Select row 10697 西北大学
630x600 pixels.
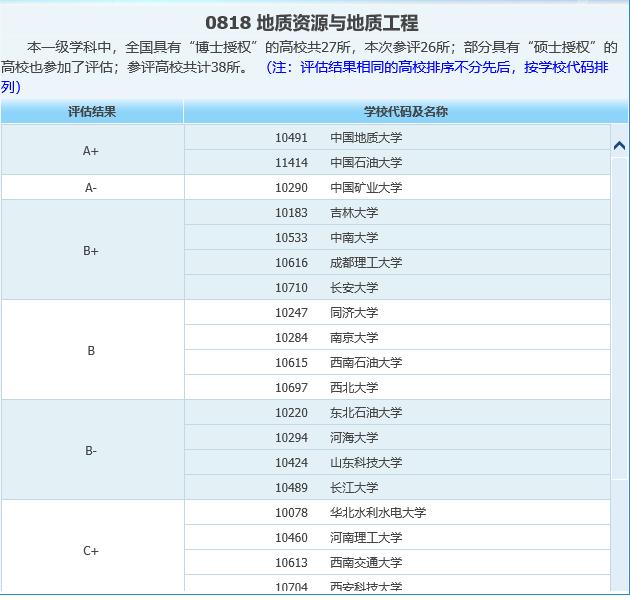(397, 387)
